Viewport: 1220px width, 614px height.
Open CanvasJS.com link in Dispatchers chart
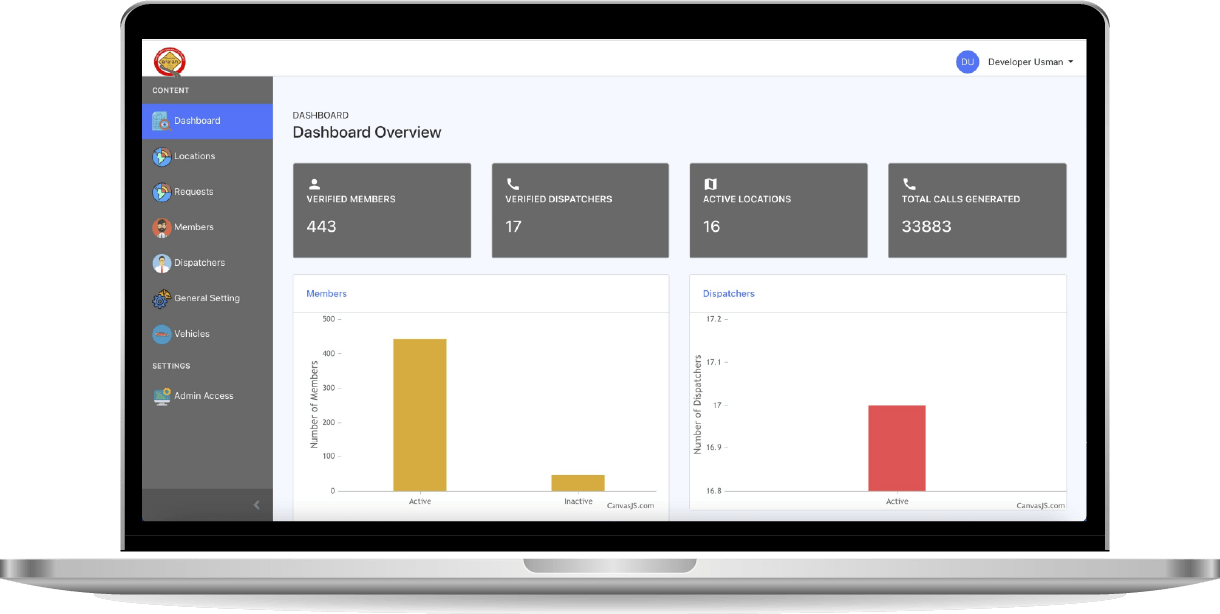[1041, 506]
